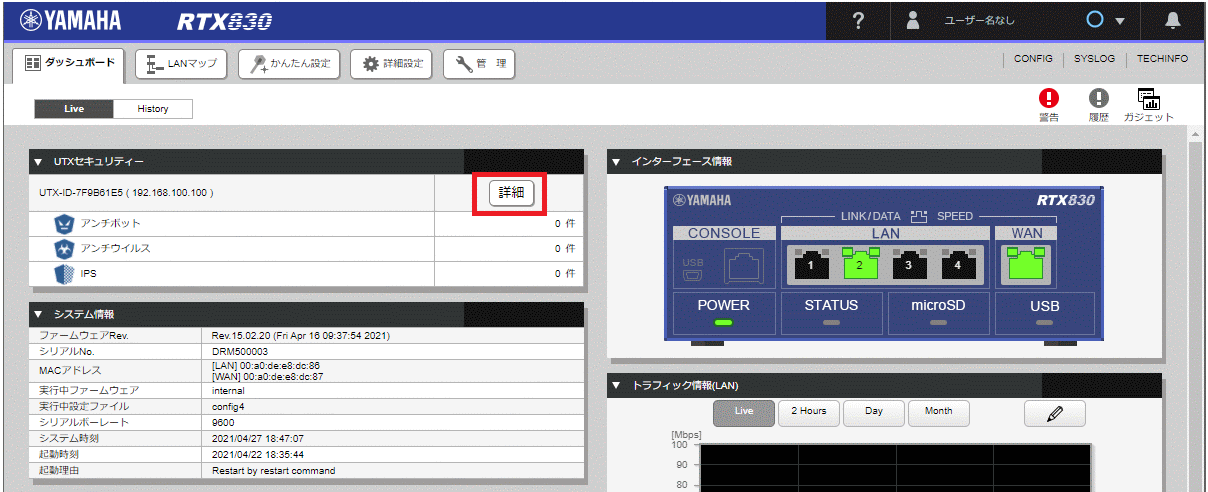The width and height of the screenshot is (1208, 492).
Task: Click the help question mark icon
Action: pos(858,21)
